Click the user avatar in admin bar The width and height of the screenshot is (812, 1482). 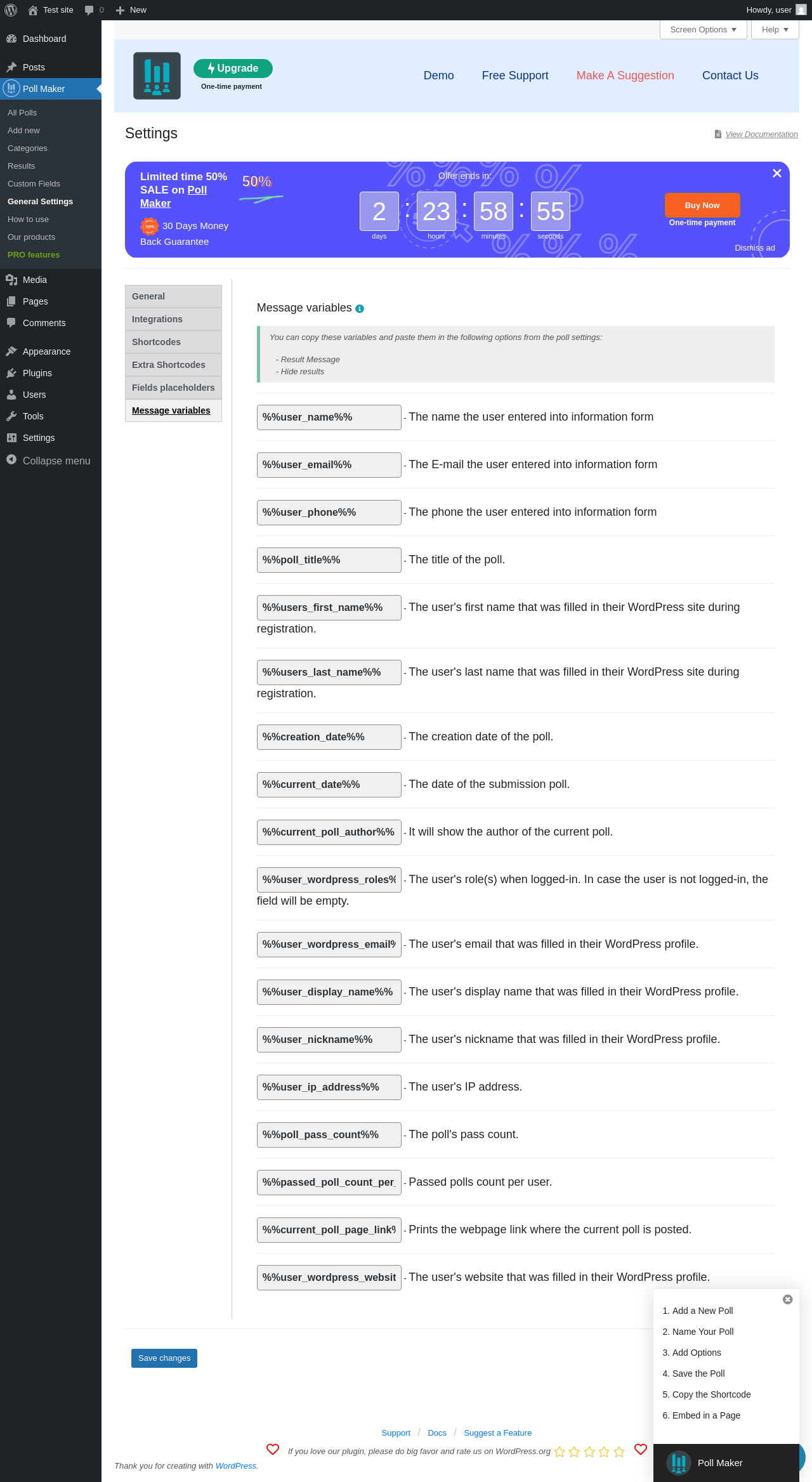pos(801,10)
